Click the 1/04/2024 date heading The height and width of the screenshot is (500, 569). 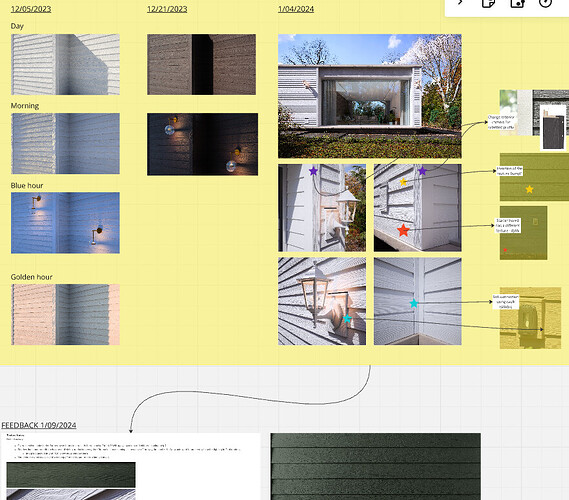click(296, 9)
